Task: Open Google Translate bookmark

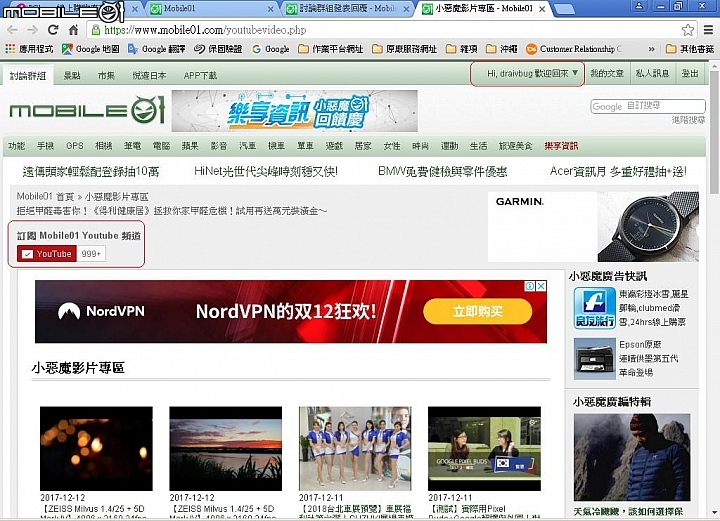Action: click(x=157, y=49)
